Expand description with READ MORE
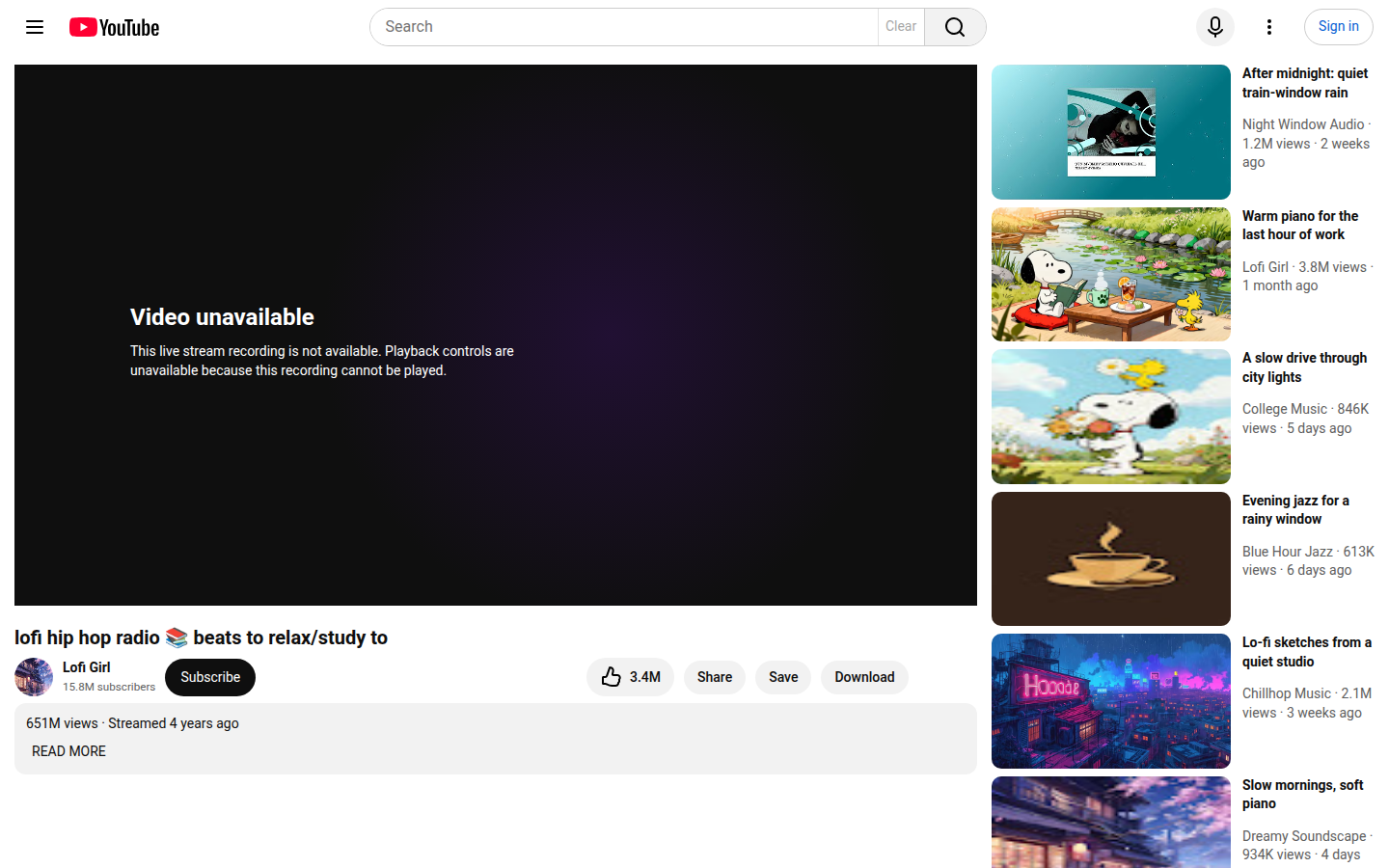The width and height of the screenshot is (1389, 868). [x=68, y=751]
